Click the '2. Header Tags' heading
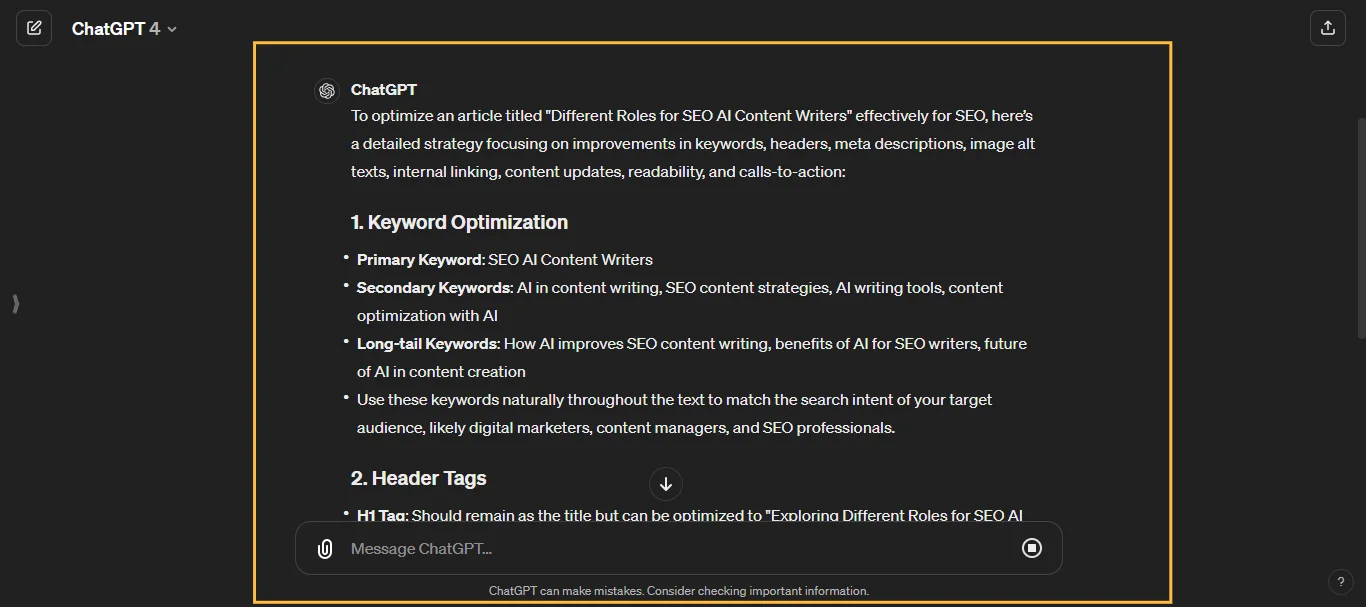The height and width of the screenshot is (607, 1366). pyautogui.click(x=418, y=478)
